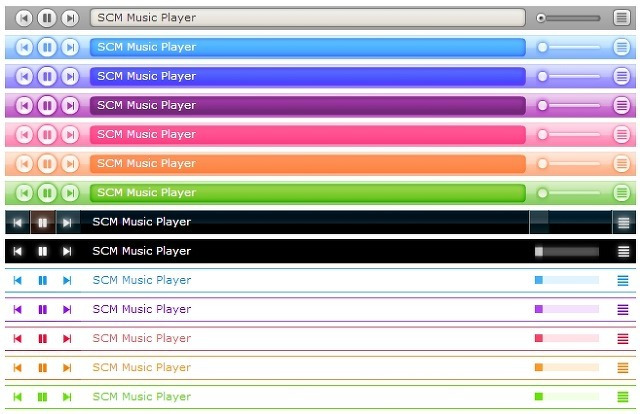Open playlist on the dark navy player
This screenshot has height=414, width=640.
click(624, 223)
